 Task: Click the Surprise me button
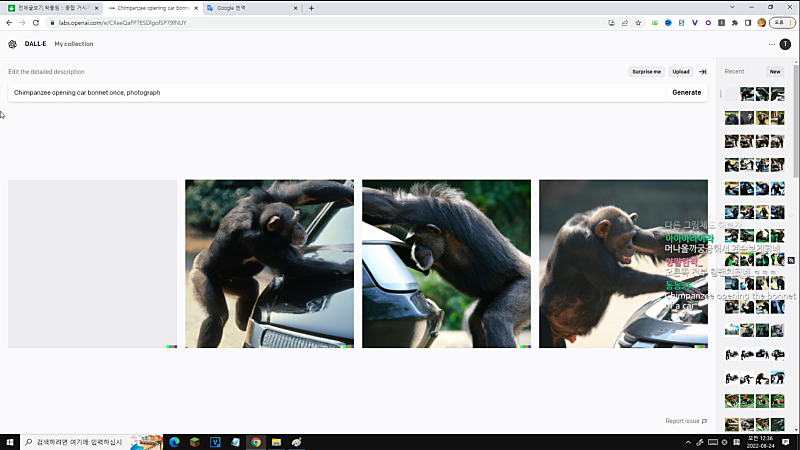(x=646, y=72)
